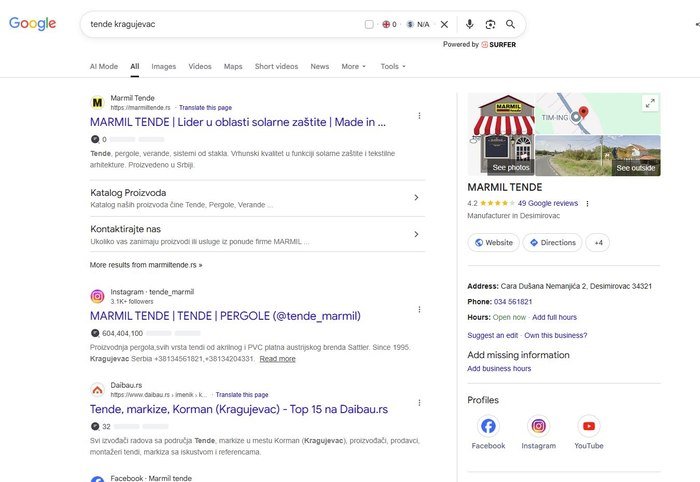The width and height of the screenshot is (700, 482).
Task: Click 'Add full hours' link
Action: pos(554,317)
